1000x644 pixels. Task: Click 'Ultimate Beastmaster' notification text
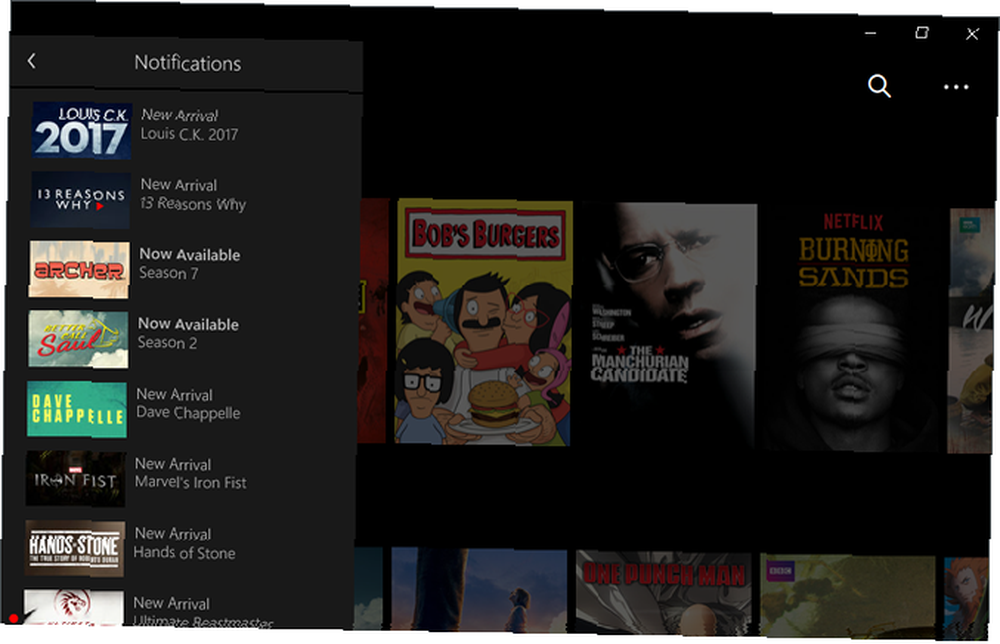click(x=203, y=622)
